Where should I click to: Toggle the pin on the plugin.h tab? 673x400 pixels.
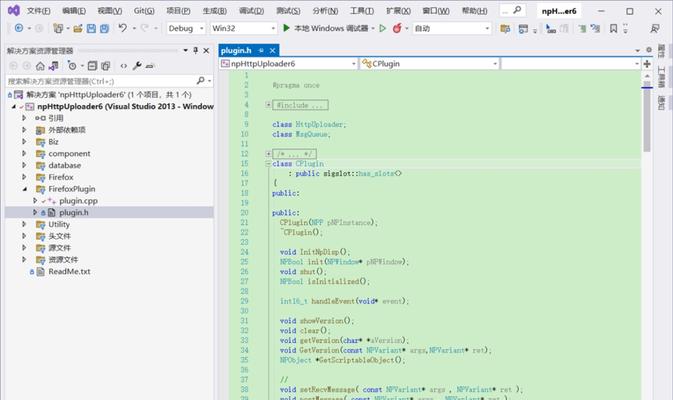pos(261,51)
